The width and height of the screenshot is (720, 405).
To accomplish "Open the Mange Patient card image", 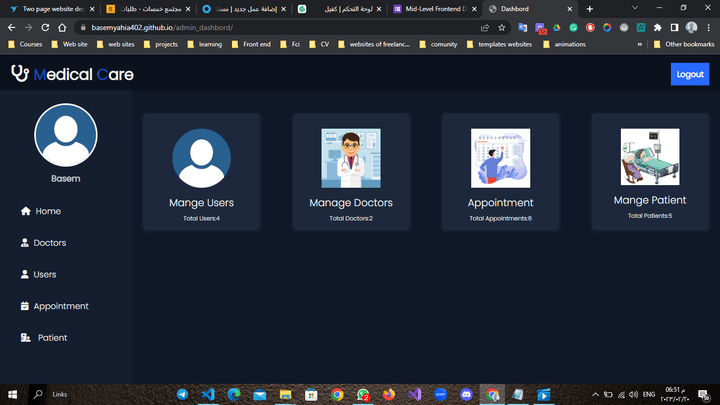I will coord(650,157).
